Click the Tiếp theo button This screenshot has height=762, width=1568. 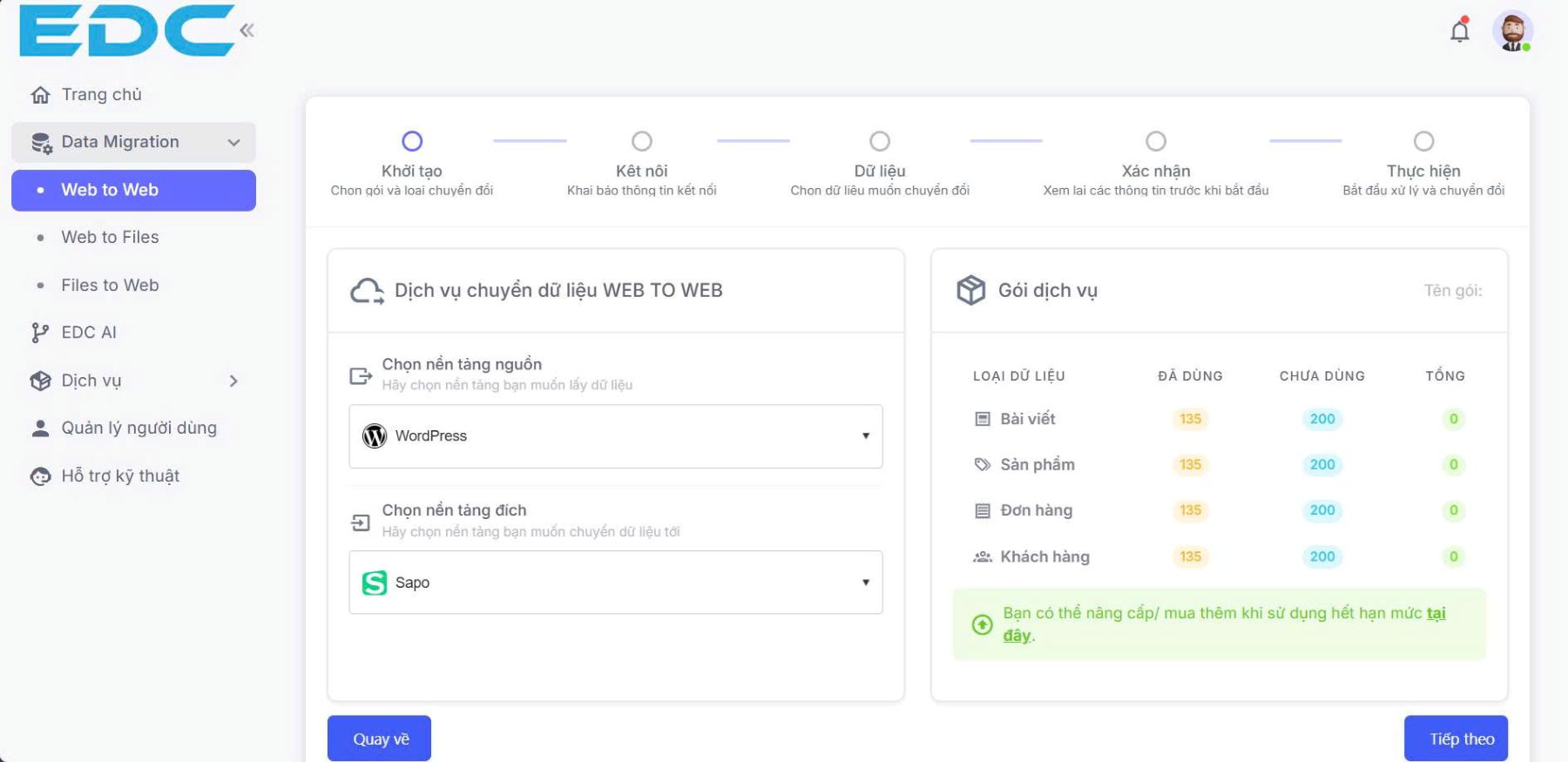pyautogui.click(x=1456, y=738)
